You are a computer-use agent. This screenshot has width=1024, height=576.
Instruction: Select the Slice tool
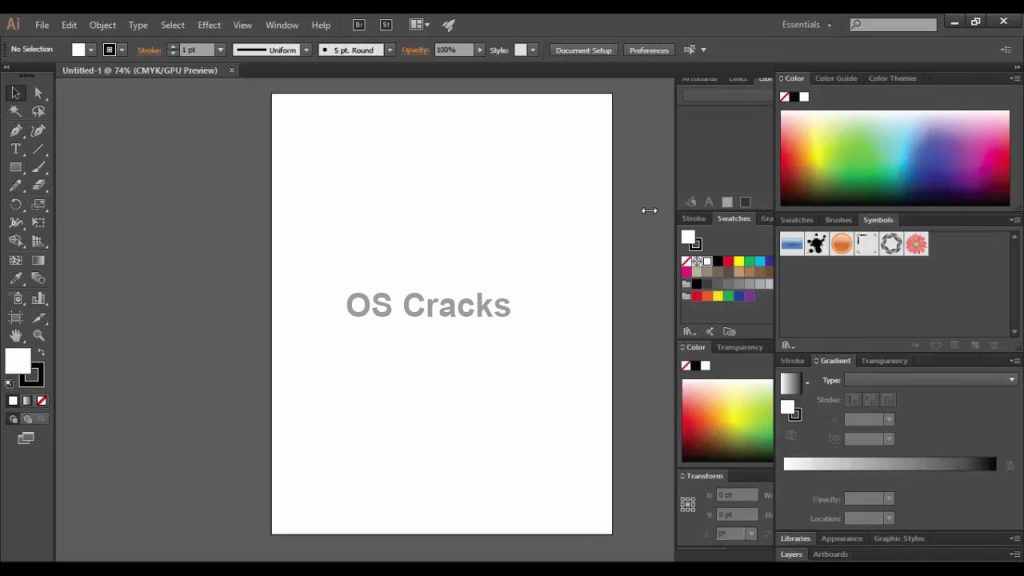coord(39,317)
